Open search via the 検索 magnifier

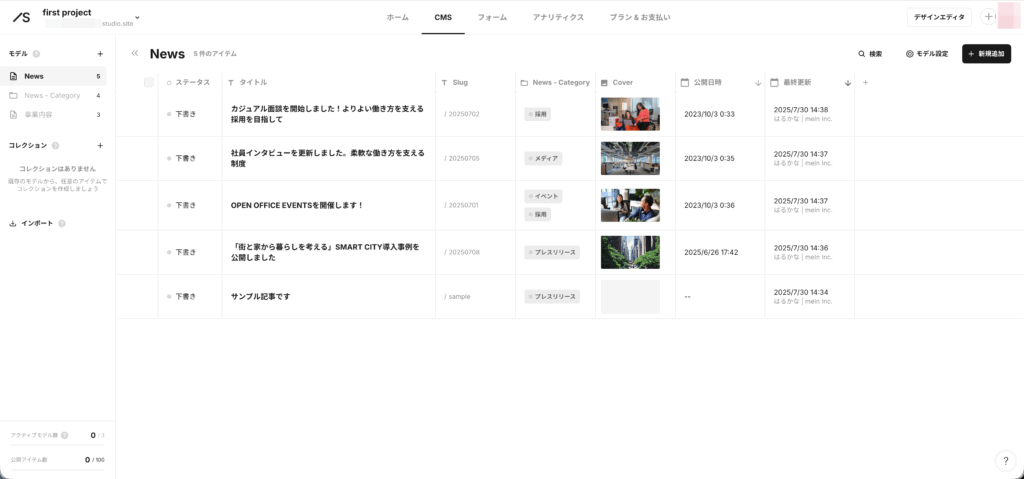pos(870,54)
